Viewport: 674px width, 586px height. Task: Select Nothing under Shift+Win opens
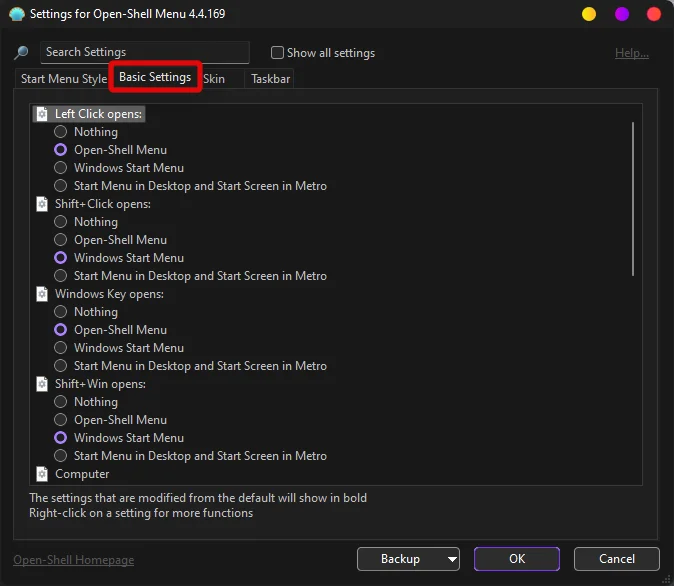[x=61, y=402]
